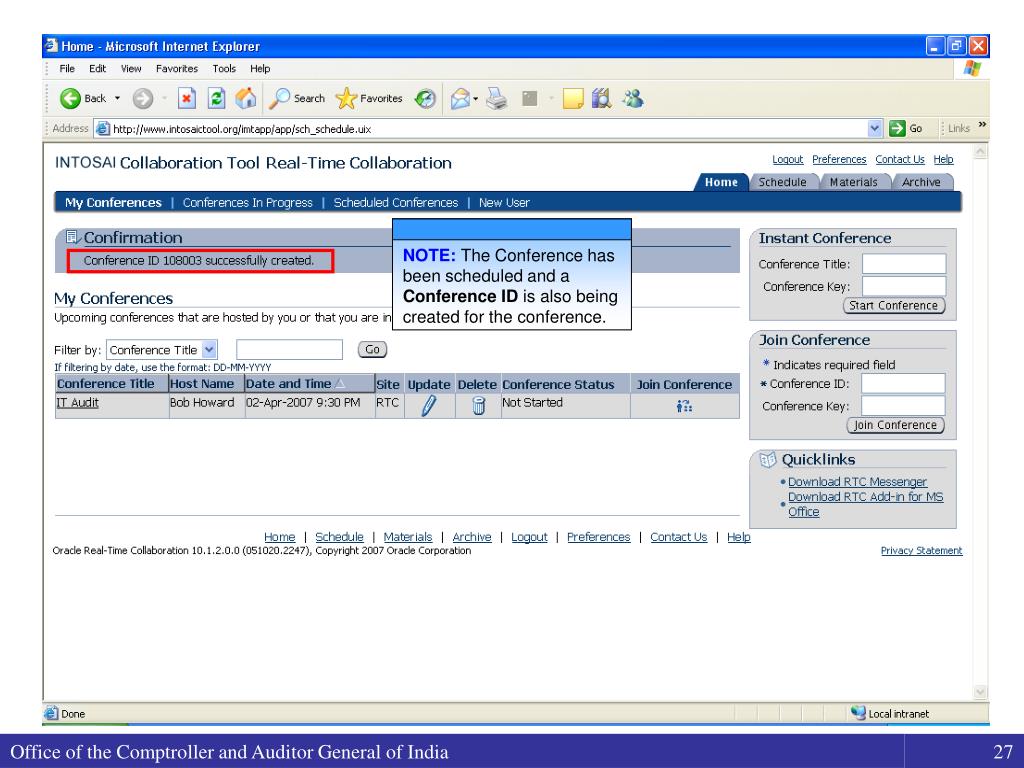Click the page icon in the address bar
1024x768 pixels.
[x=103, y=129]
